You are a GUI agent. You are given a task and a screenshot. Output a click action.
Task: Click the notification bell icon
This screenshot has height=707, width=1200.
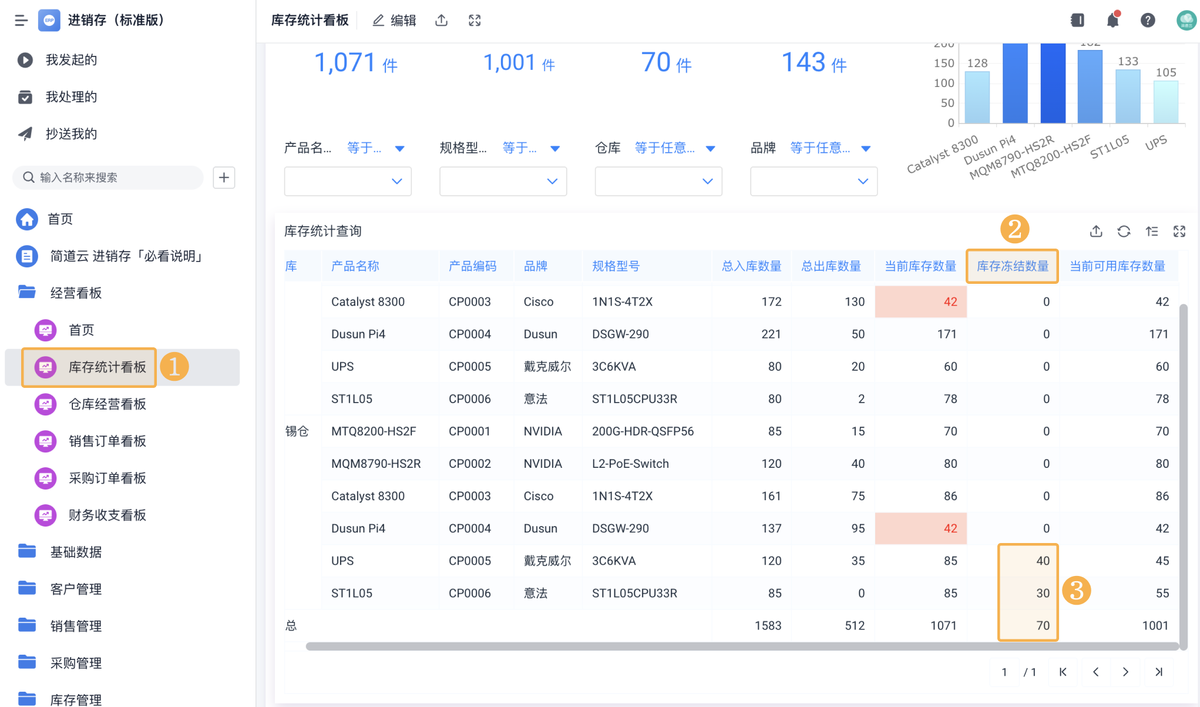pyautogui.click(x=1112, y=20)
